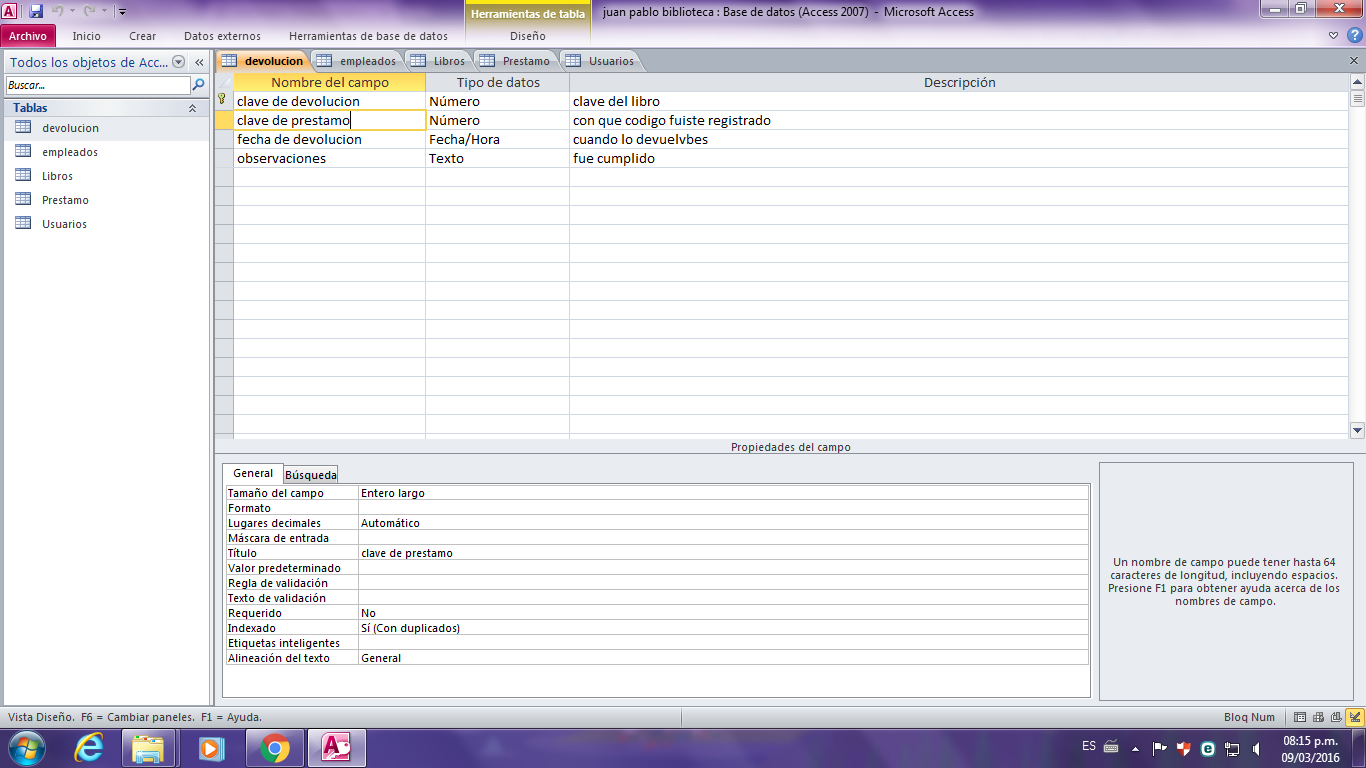Select the primary key row marker
The width and height of the screenshot is (1366, 768).
[224, 101]
